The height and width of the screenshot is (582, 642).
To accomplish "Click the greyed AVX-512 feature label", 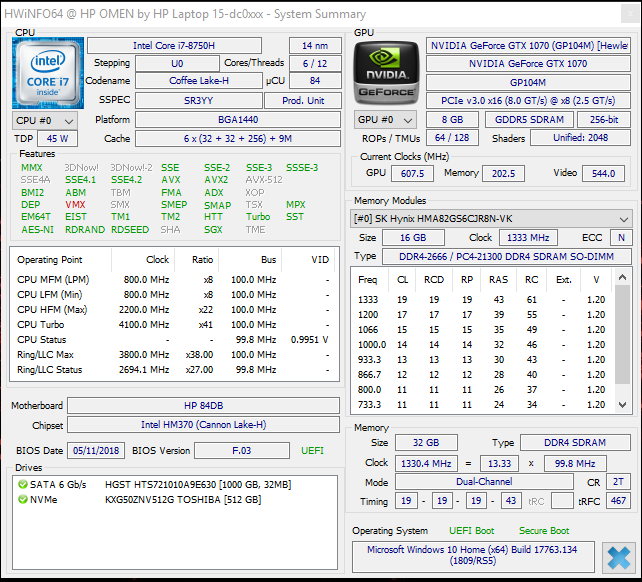I will click(264, 180).
